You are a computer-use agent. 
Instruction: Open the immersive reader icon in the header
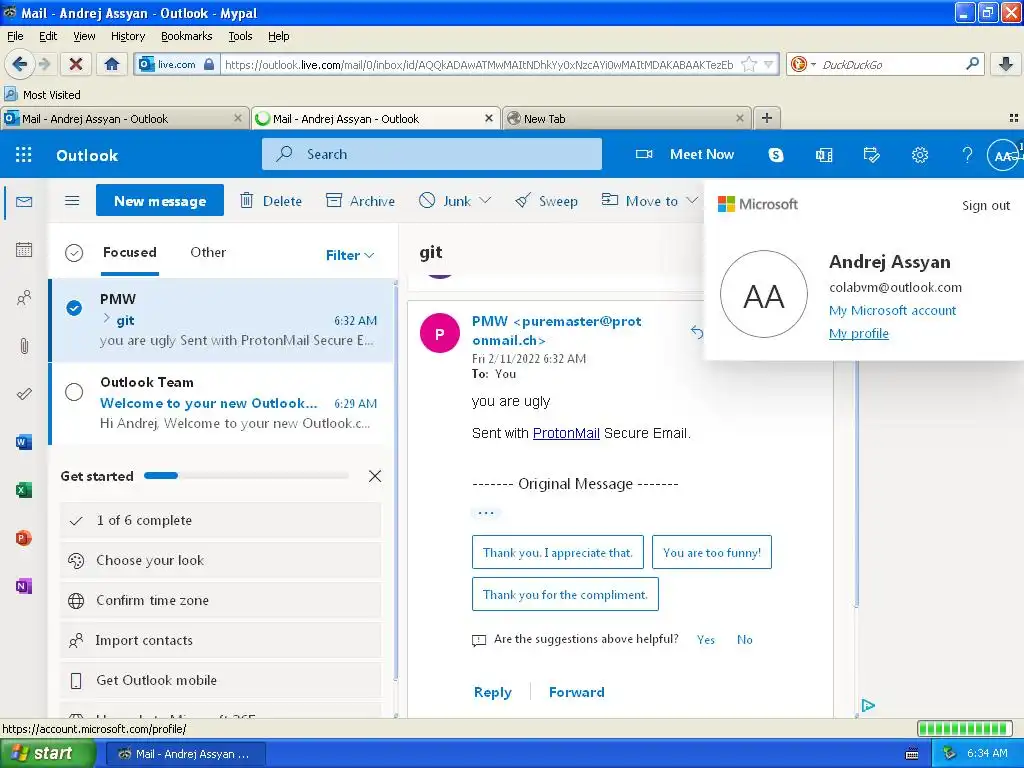point(824,155)
